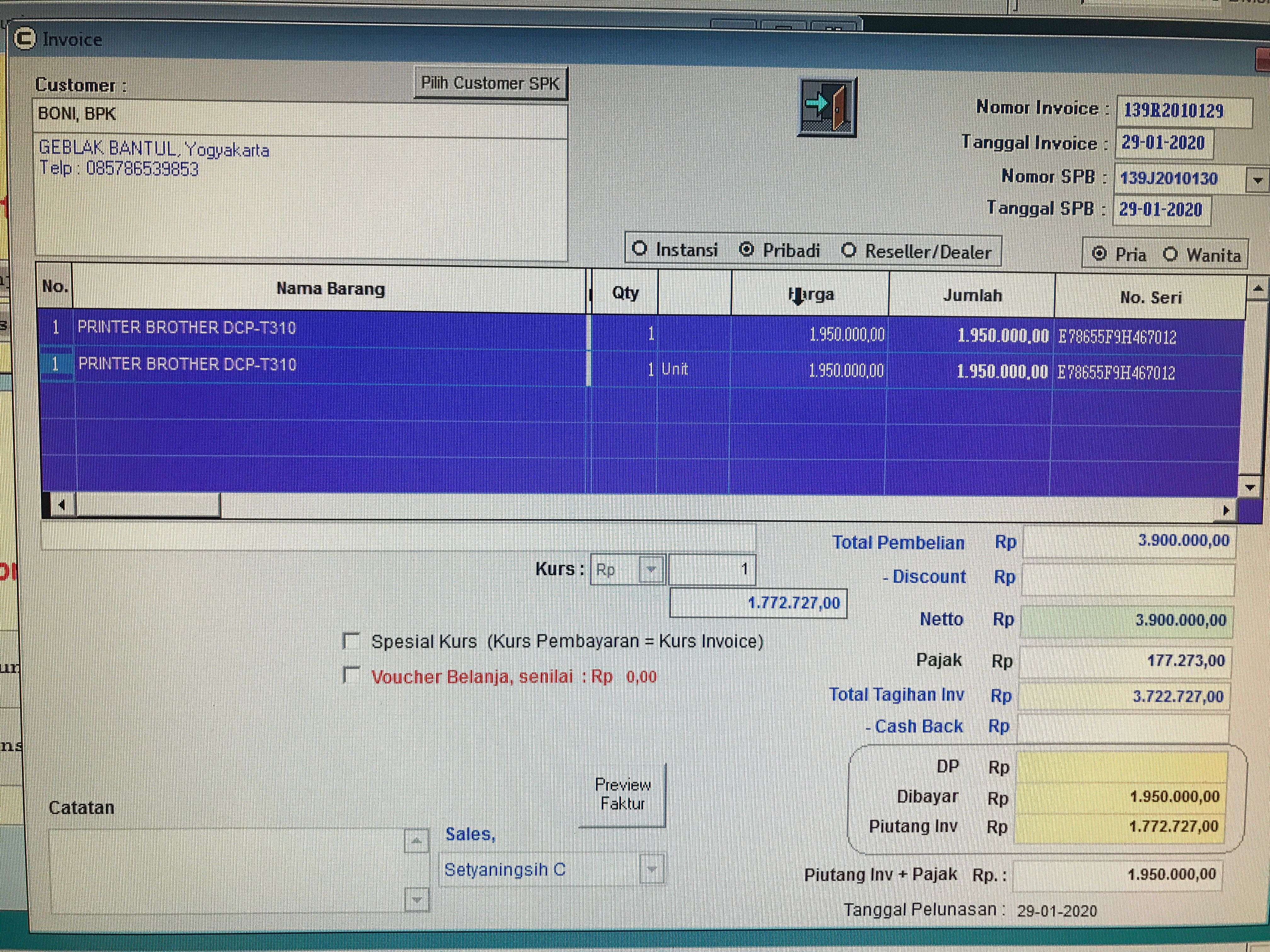Image resolution: width=1270 pixels, height=952 pixels.
Task: Enable the Spesial Kurs checkbox
Action: 351,640
